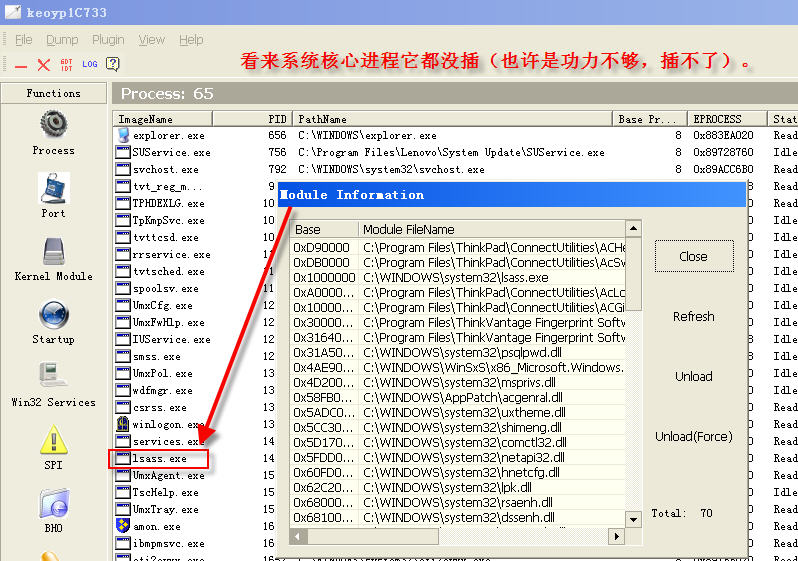Screen dimensions: 798x561
Task: Click the GDT/IDT toolbar icon
Action: [x=67, y=65]
